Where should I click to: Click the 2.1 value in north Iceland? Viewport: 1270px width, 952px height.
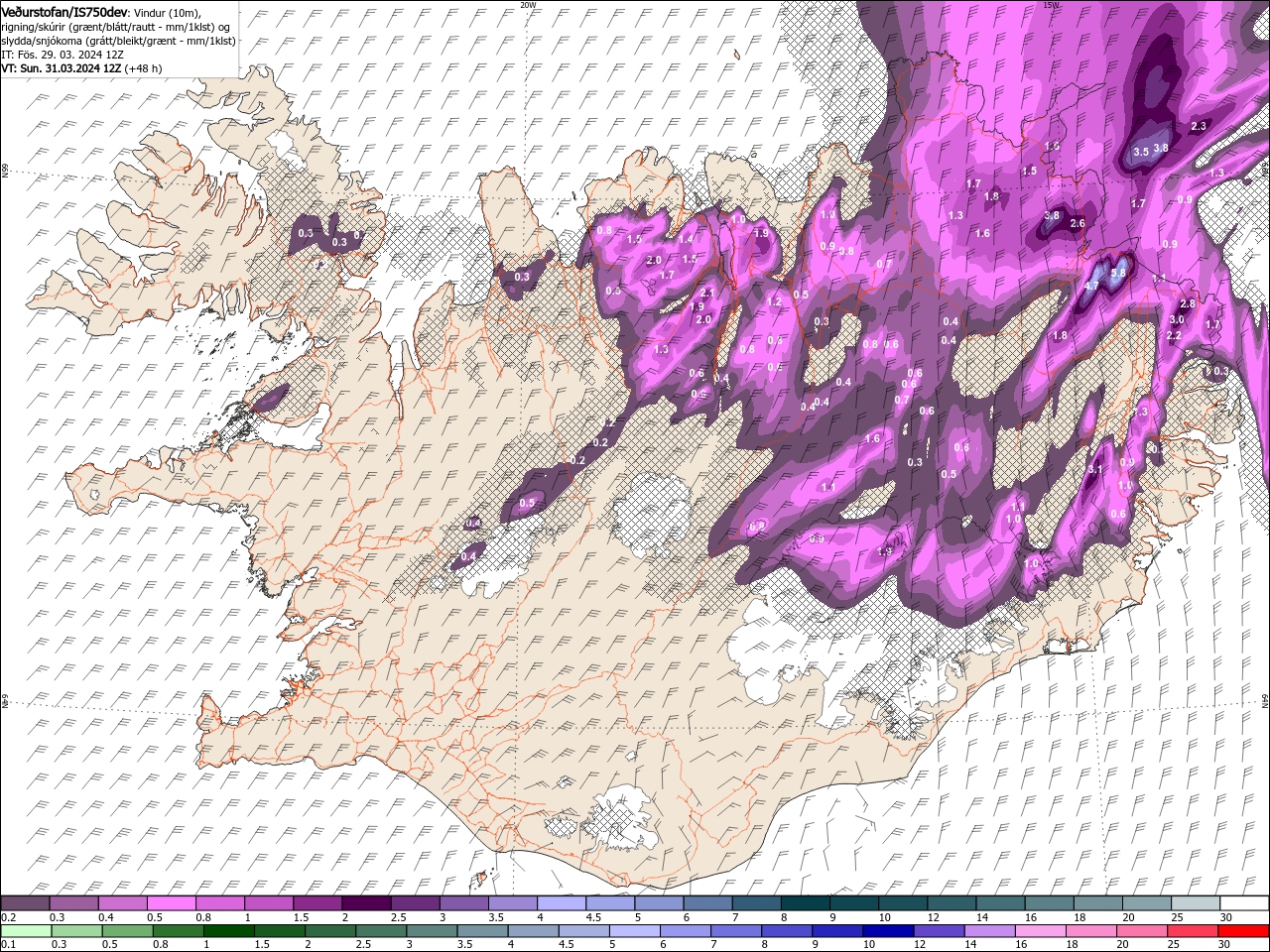(707, 294)
